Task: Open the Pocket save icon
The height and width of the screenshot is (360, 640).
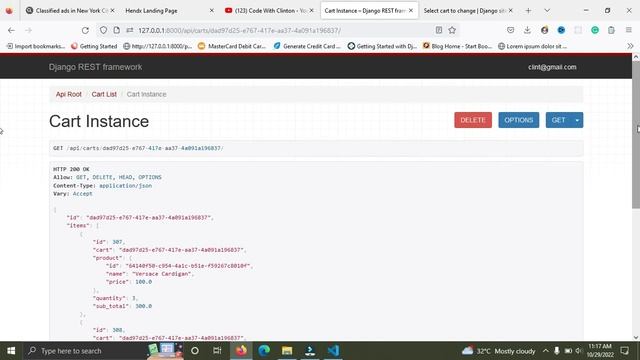Action: click(x=510, y=30)
